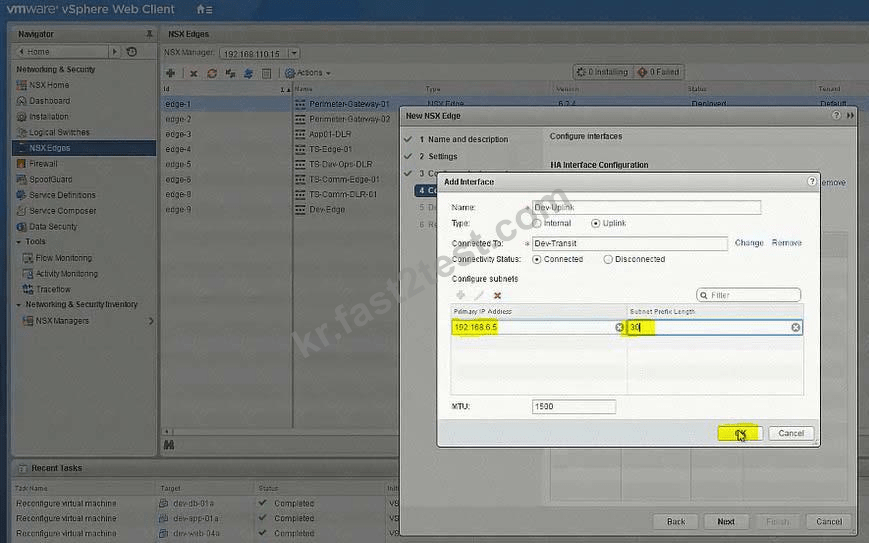
Task: Collapse the Tools section
Action: (x=19, y=242)
